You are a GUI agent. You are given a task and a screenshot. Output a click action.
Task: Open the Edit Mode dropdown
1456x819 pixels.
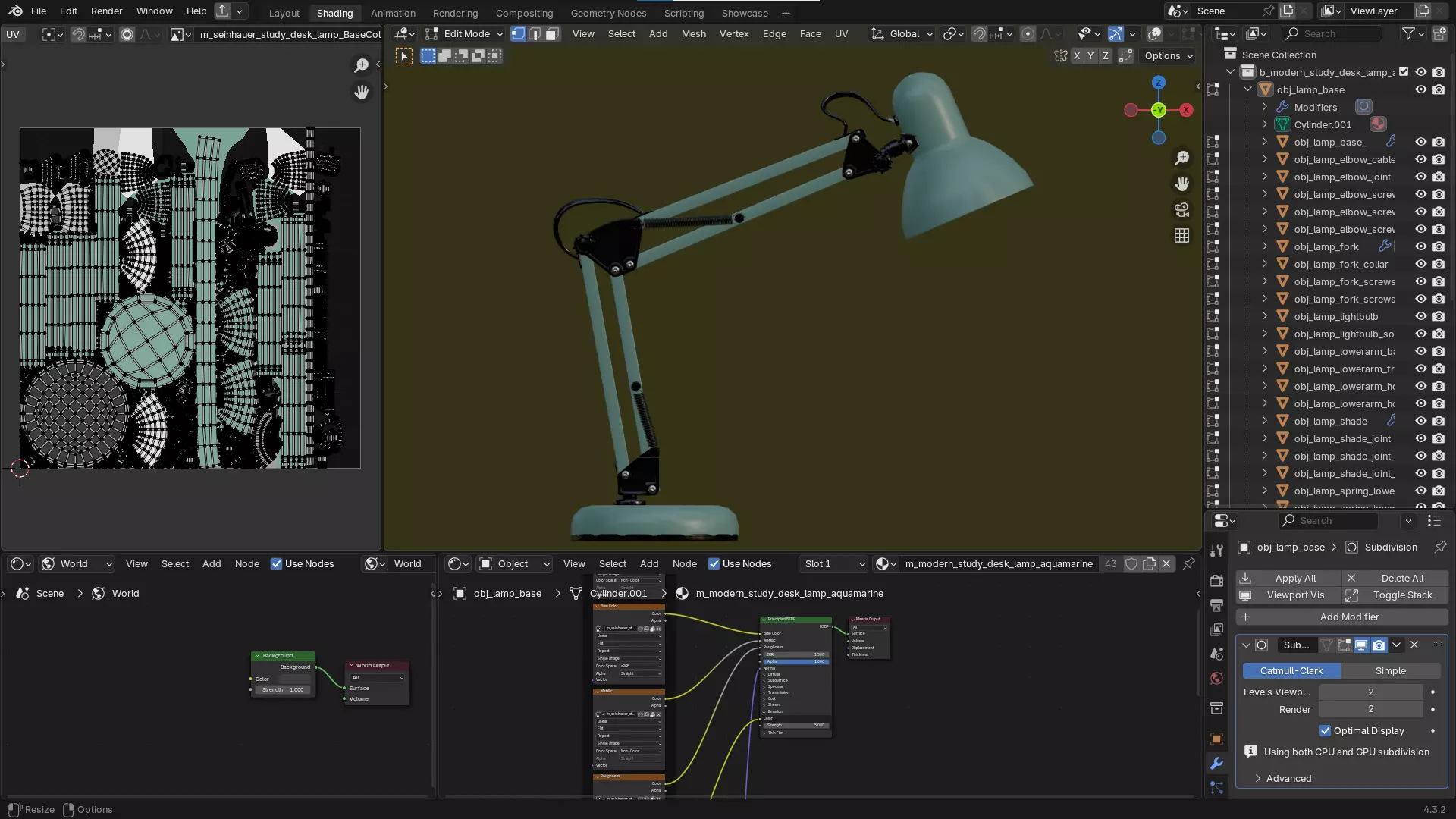coord(464,34)
